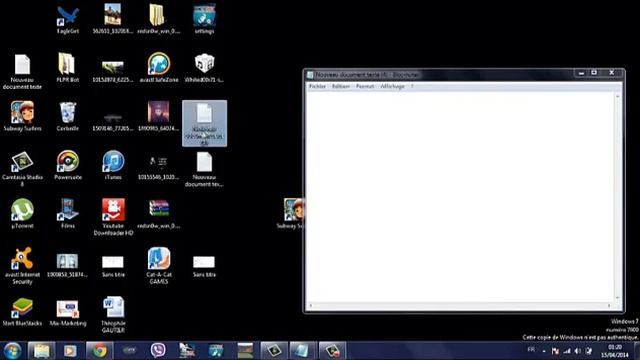Select the avast! SafeZone shortcut

pyautogui.click(x=159, y=68)
